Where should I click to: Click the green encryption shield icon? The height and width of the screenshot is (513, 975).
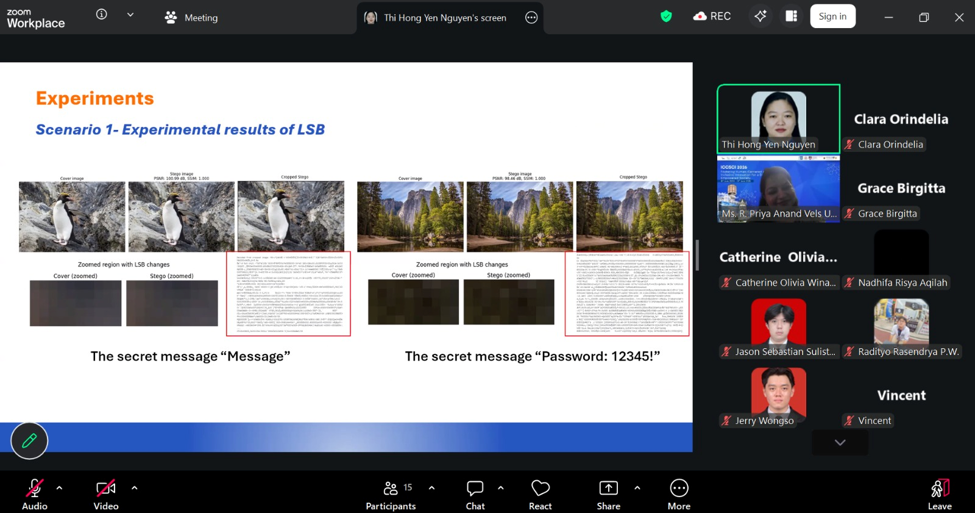(666, 16)
